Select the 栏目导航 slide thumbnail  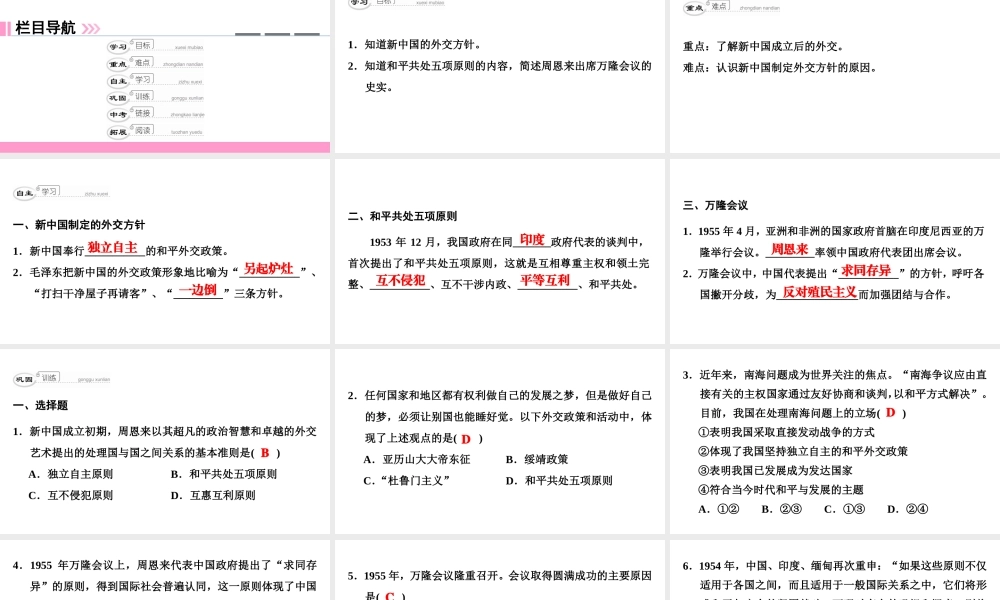click(165, 77)
